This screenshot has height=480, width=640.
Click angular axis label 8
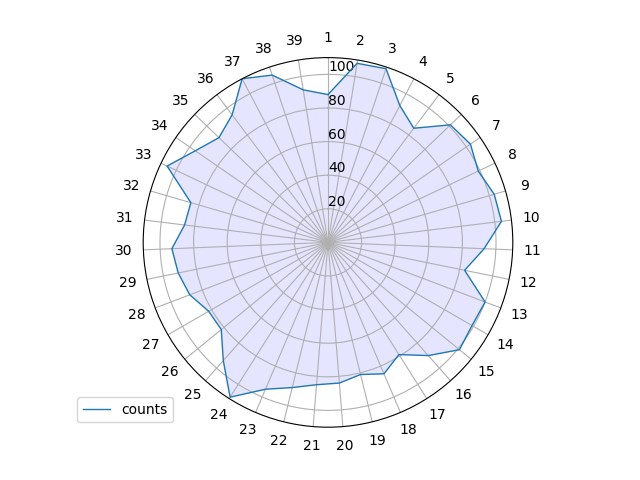(512, 154)
